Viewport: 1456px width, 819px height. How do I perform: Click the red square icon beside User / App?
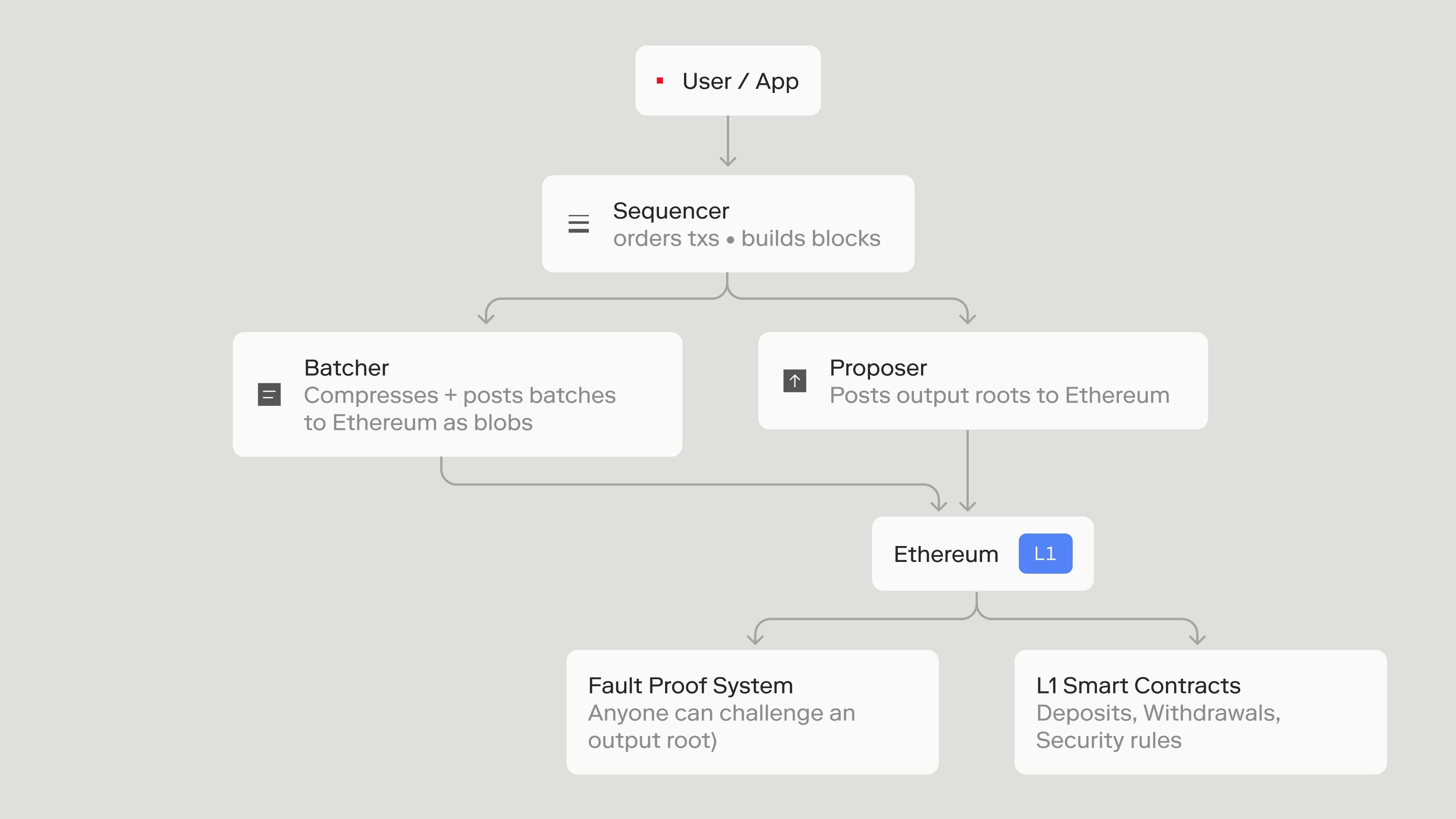[660, 81]
